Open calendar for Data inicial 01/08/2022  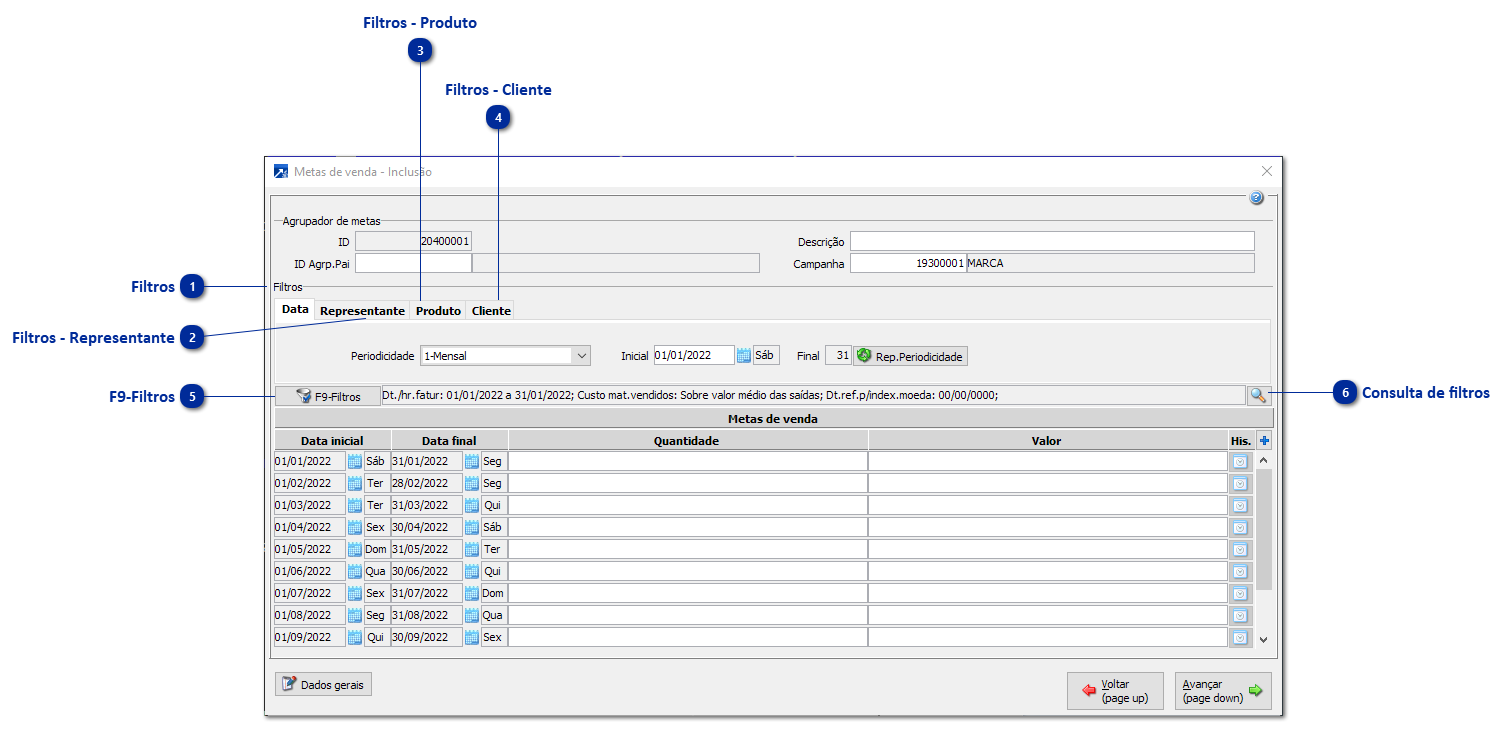tap(354, 615)
